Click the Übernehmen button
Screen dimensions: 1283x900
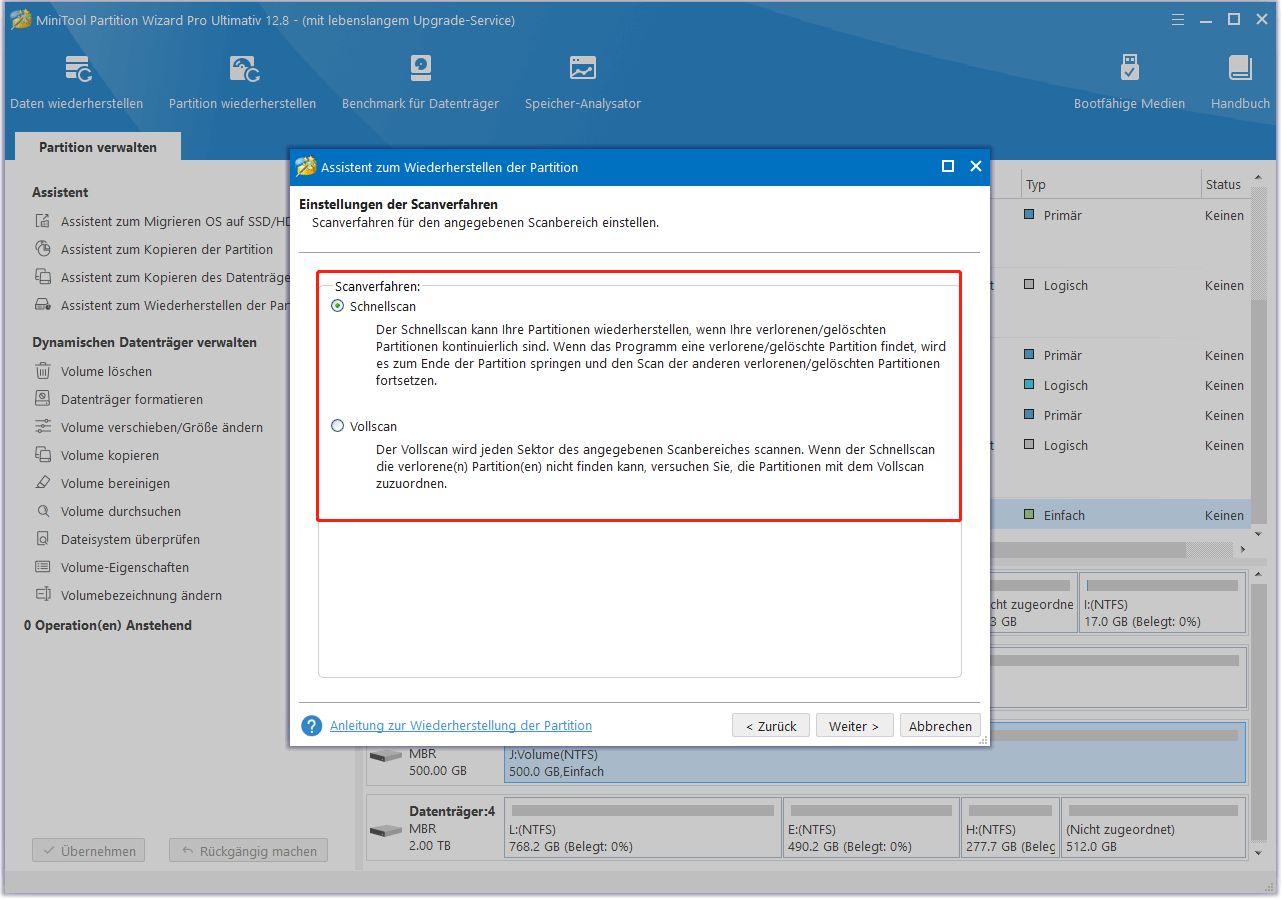tap(89, 851)
